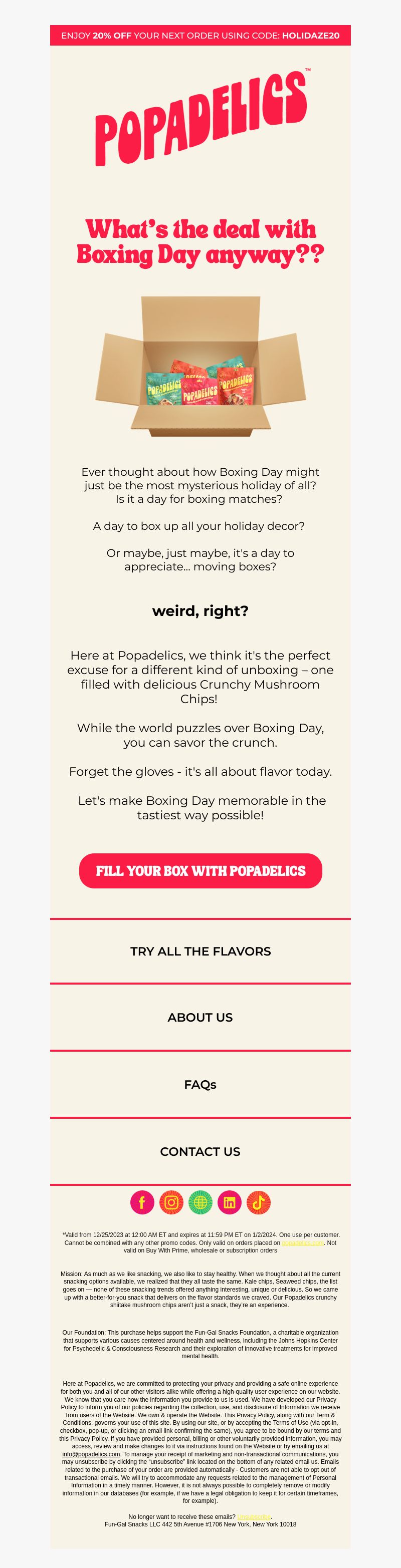This screenshot has width=401, height=1568.
Task: Open the LinkedIn social icon
Action: (229, 1202)
